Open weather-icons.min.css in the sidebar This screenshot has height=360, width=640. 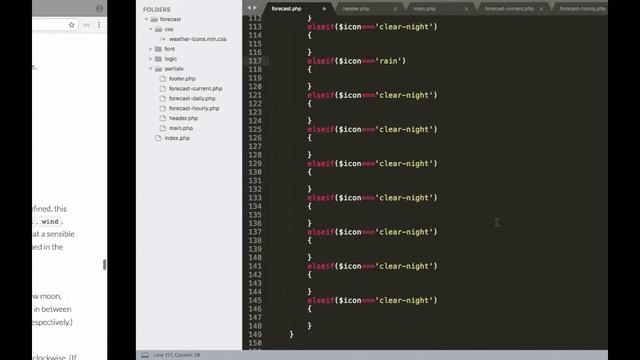(x=198, y=39)
